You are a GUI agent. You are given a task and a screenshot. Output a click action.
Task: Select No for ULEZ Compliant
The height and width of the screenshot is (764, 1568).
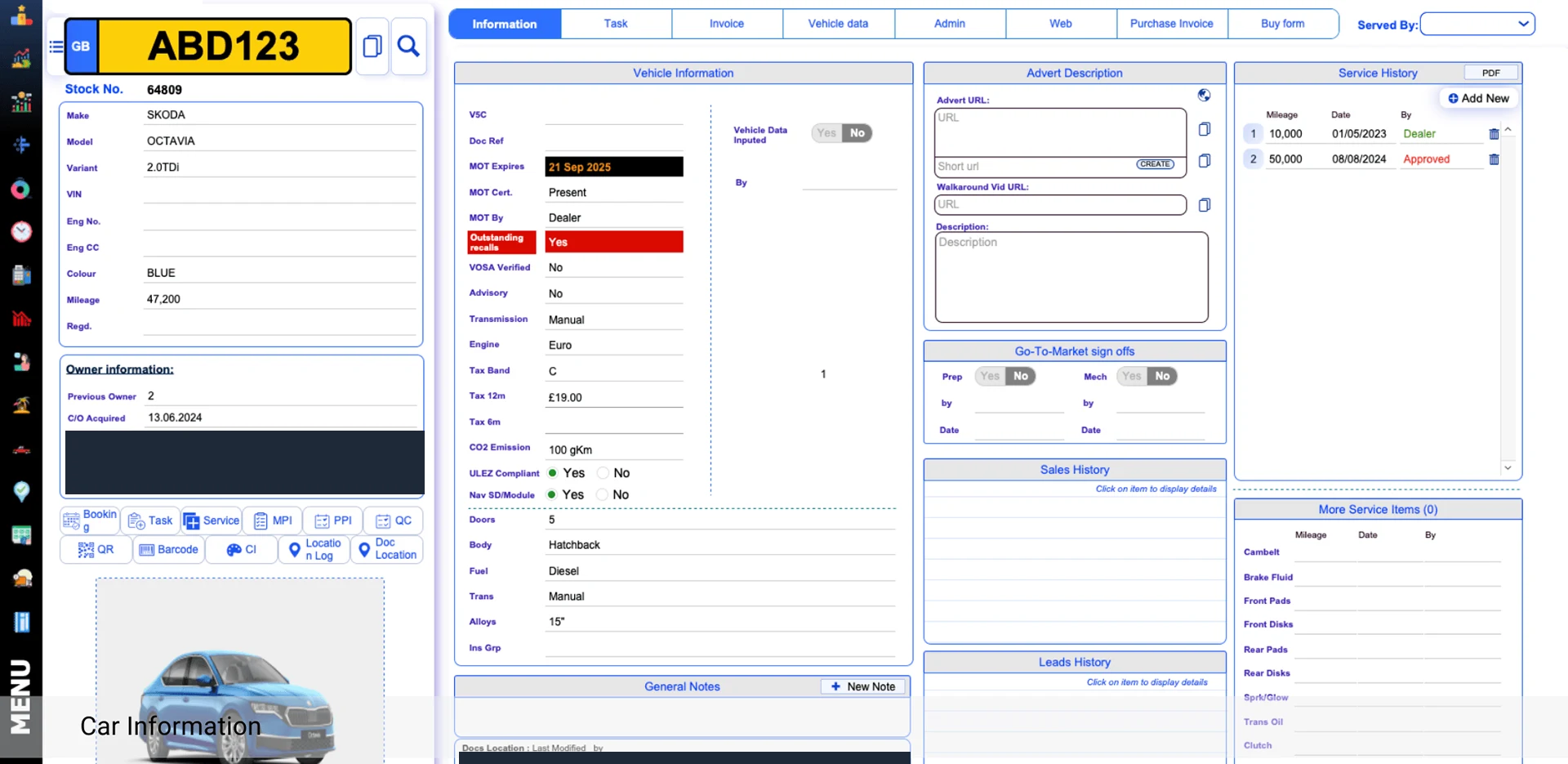tap(603, 473)
